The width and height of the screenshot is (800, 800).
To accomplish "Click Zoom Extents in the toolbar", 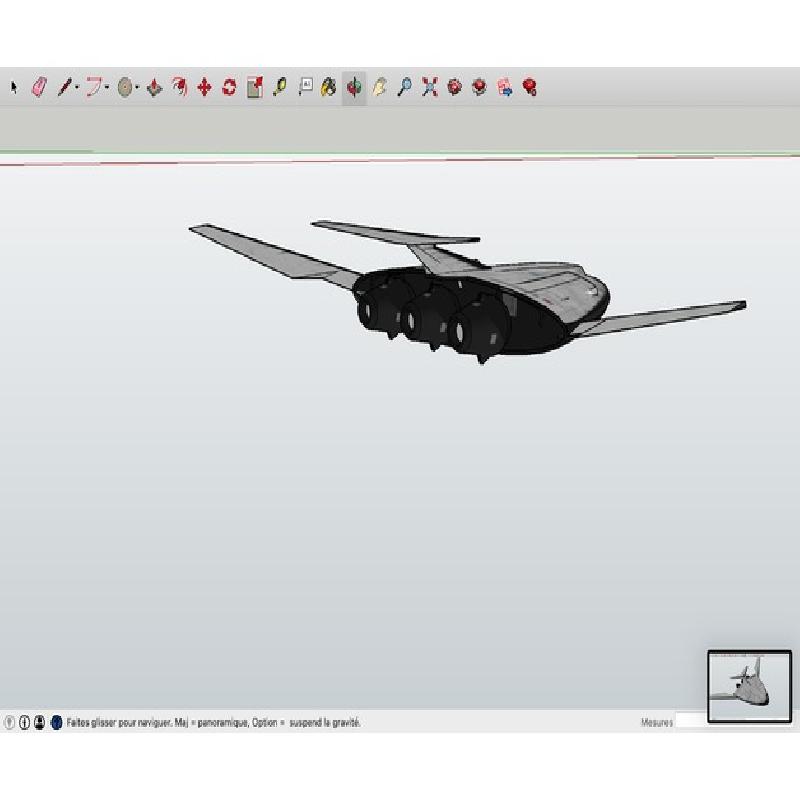I will [429, 88].
